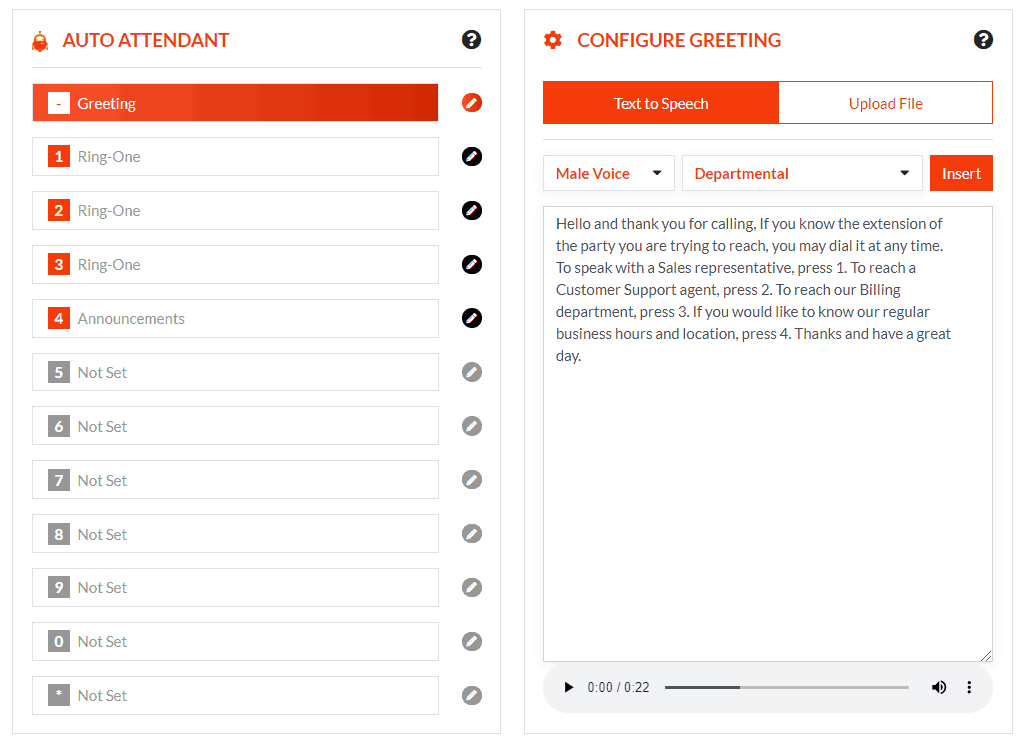Click the edit pencil beside Greeting
Viewport: 1025px width, 739px height.
(472, 103)
